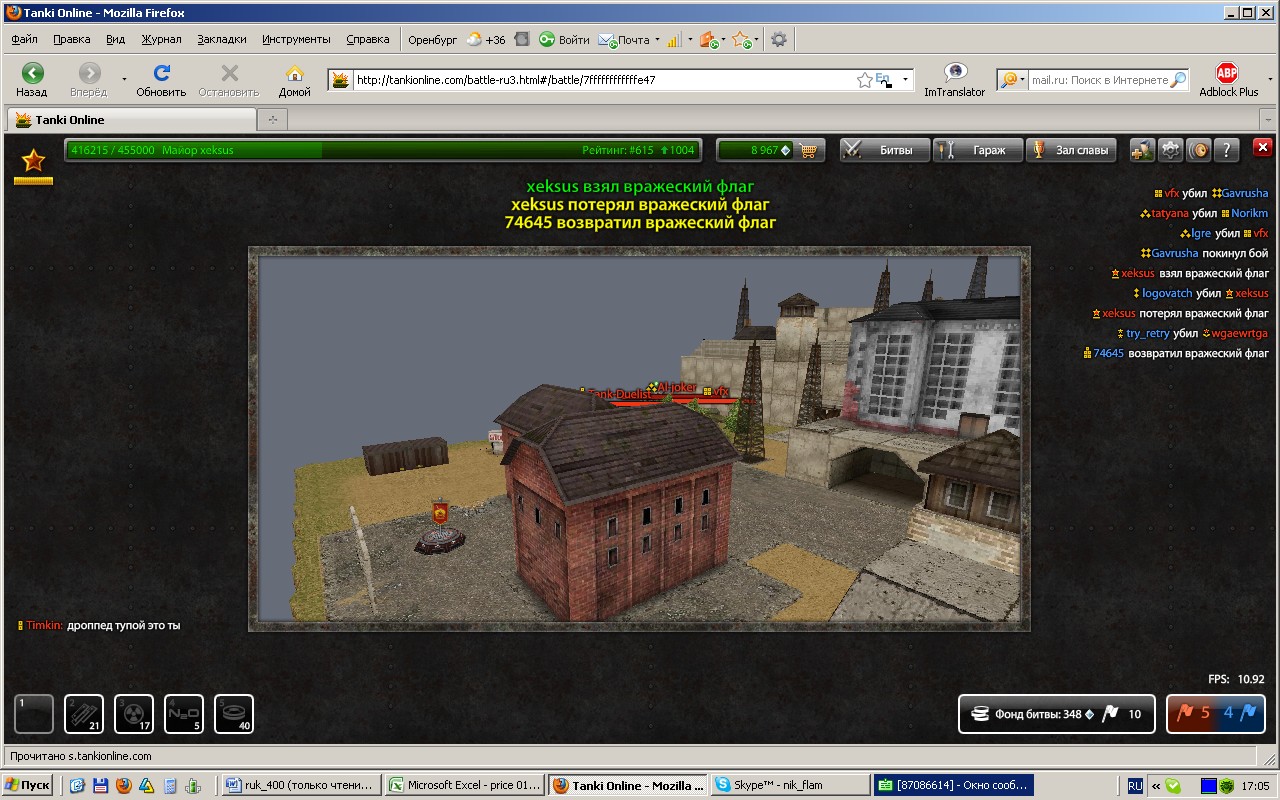This screenshot has height=800, width=1280.
Task: Place a mine from supply slot 40
Action: point(234,714)
